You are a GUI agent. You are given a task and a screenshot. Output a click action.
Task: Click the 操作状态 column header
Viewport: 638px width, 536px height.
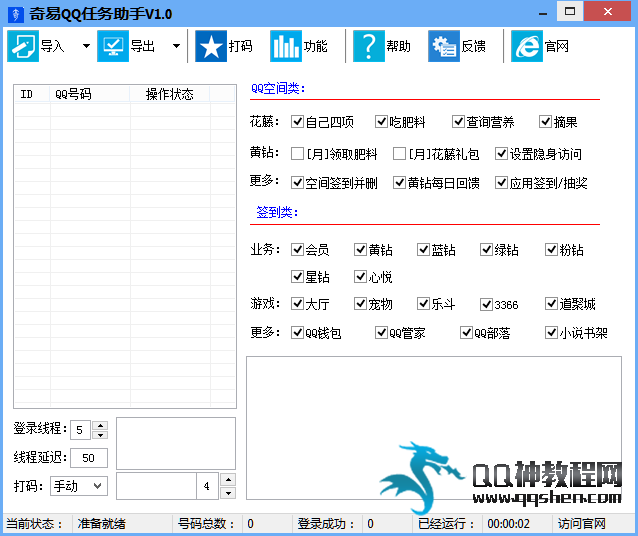(170, 94)
